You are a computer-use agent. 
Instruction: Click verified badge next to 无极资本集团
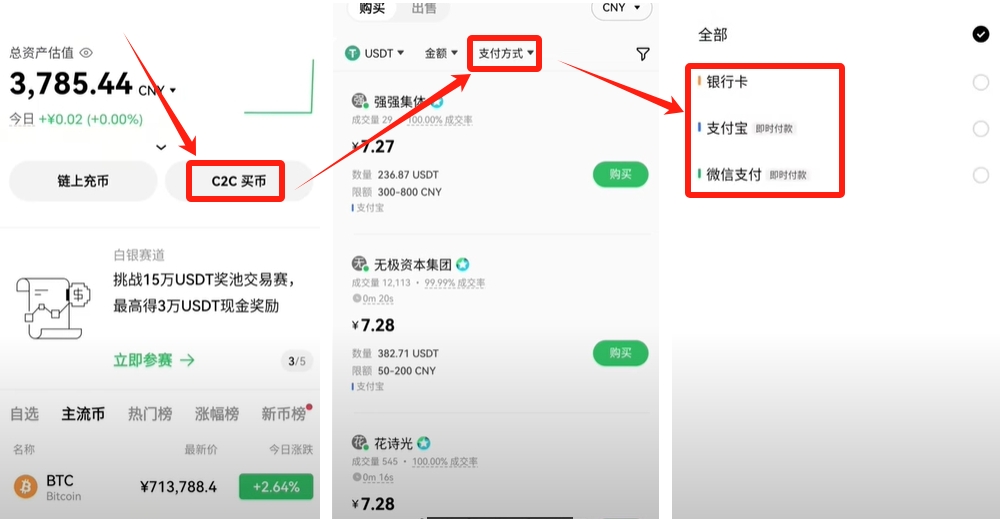pyautogui.click(x=463, y=264)
